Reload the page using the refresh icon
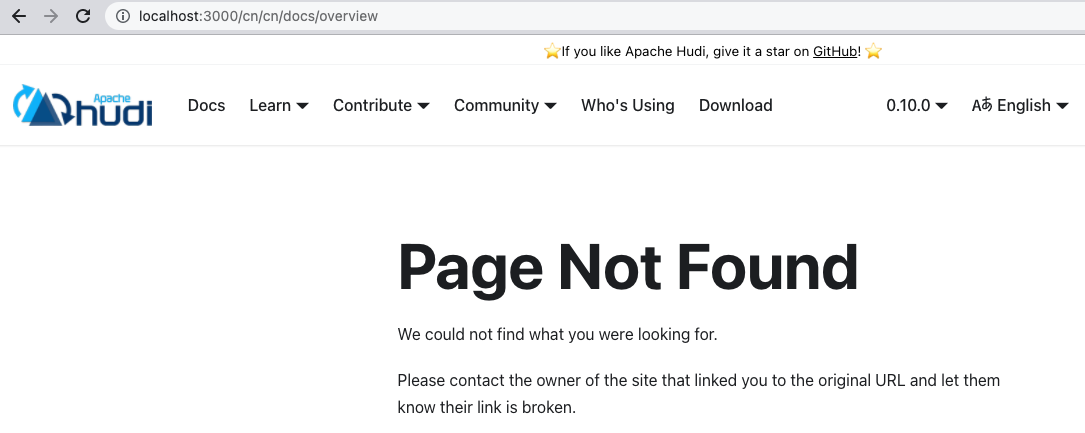This screenshot has width=1085, height=433. coord(83,16)
